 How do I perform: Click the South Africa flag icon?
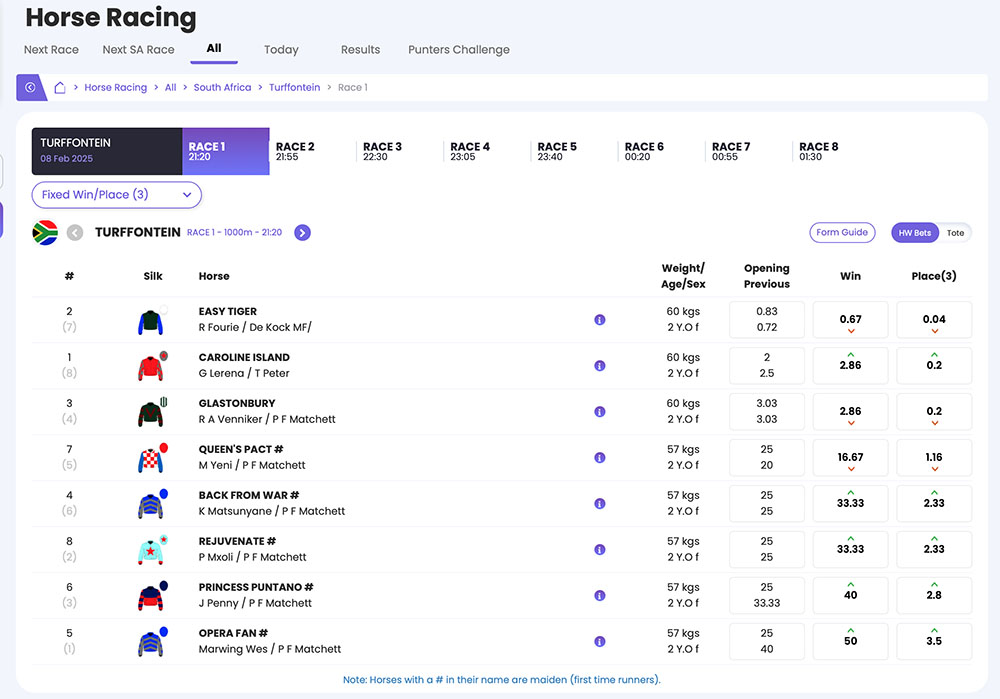(45, 233)
